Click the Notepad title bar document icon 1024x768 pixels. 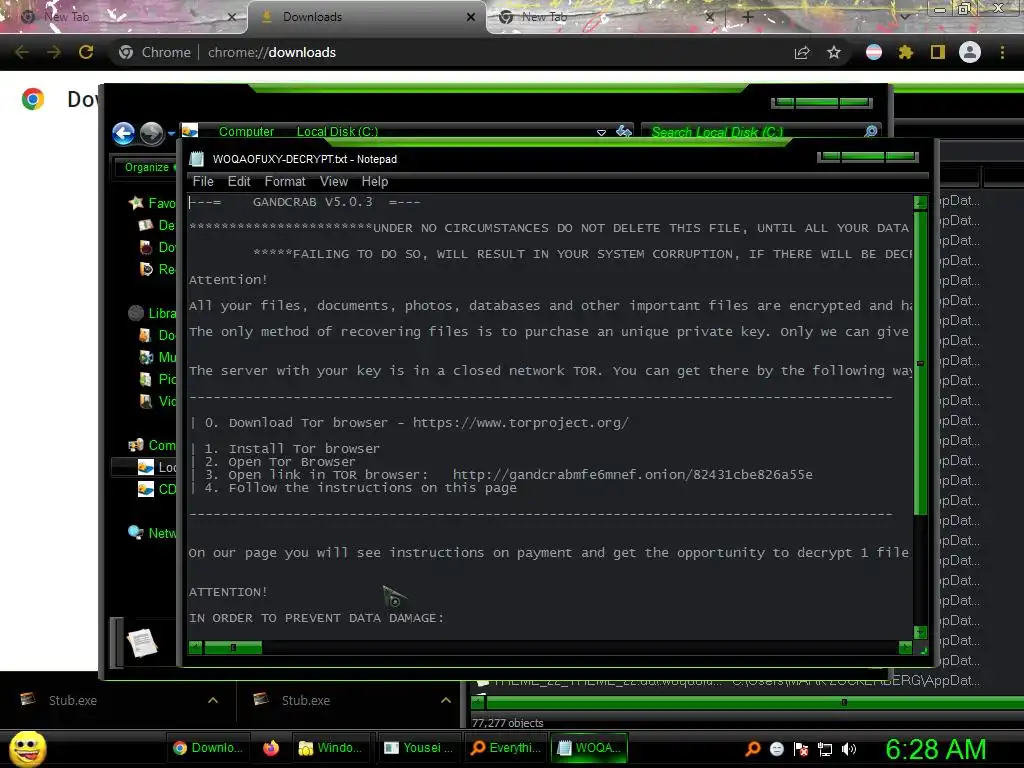197,159
